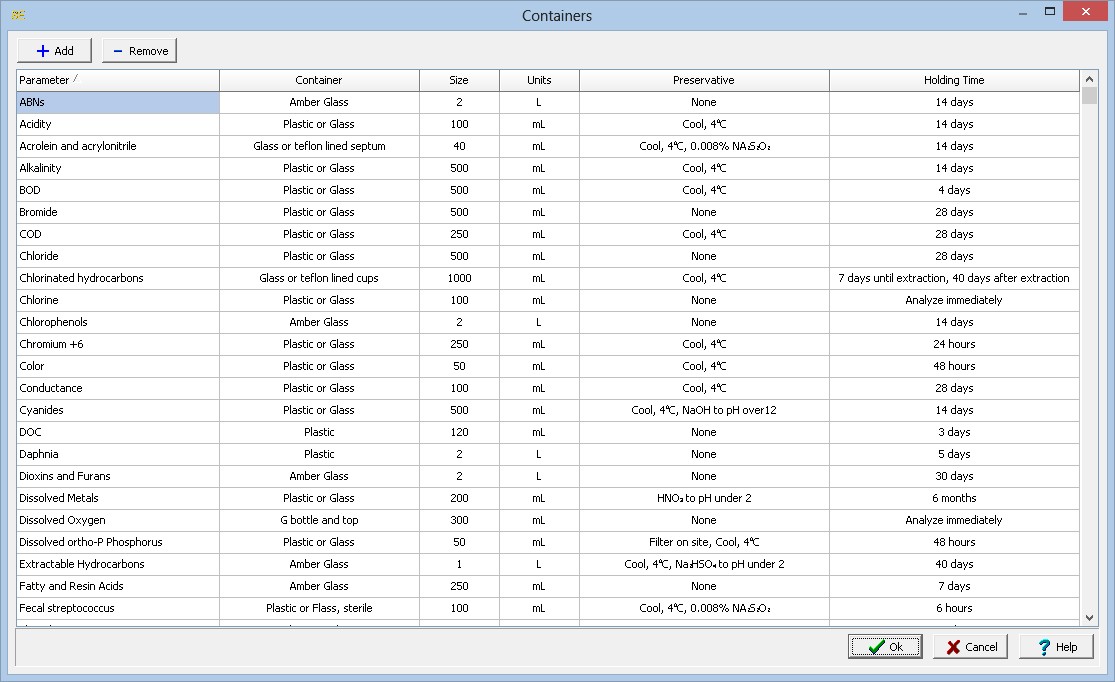Confirm with the Ok checkmark button
Image resolution: width=1115 pixels, height=682 pixels.
coord(885,647)
